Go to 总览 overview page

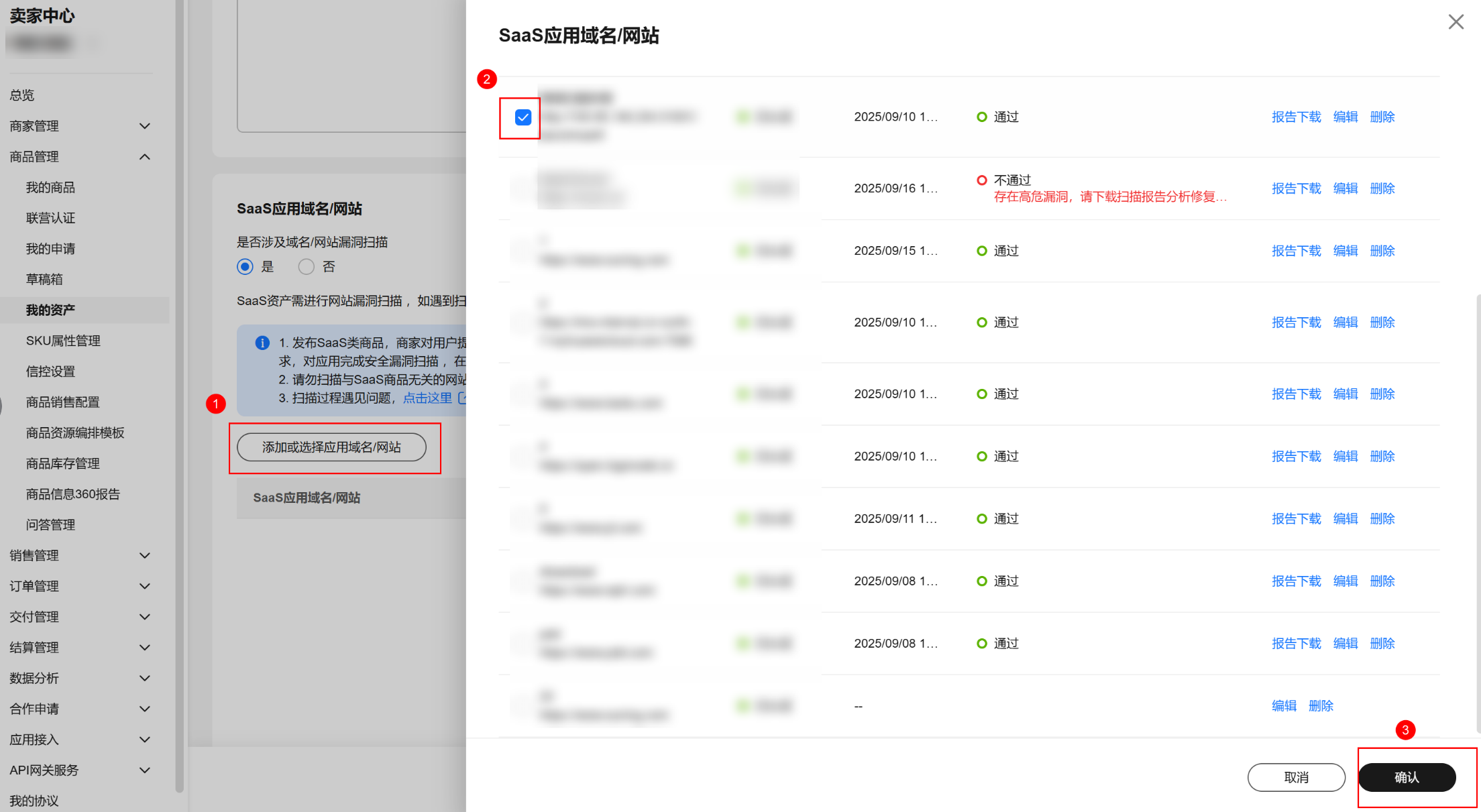(22, 95)
